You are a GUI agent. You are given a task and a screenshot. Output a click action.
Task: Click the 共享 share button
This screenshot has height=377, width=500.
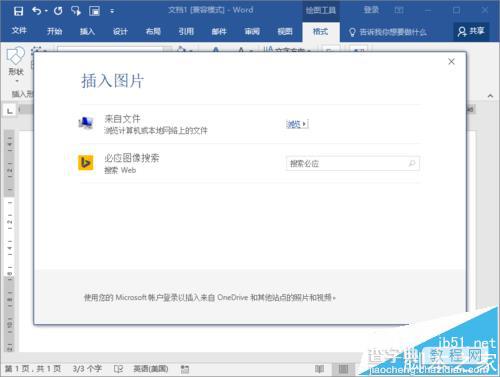(471, 31)
